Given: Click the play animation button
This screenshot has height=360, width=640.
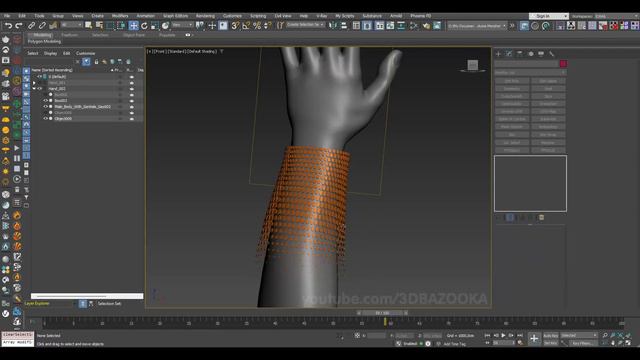Looking at the screenshot, I should point(504,335).
